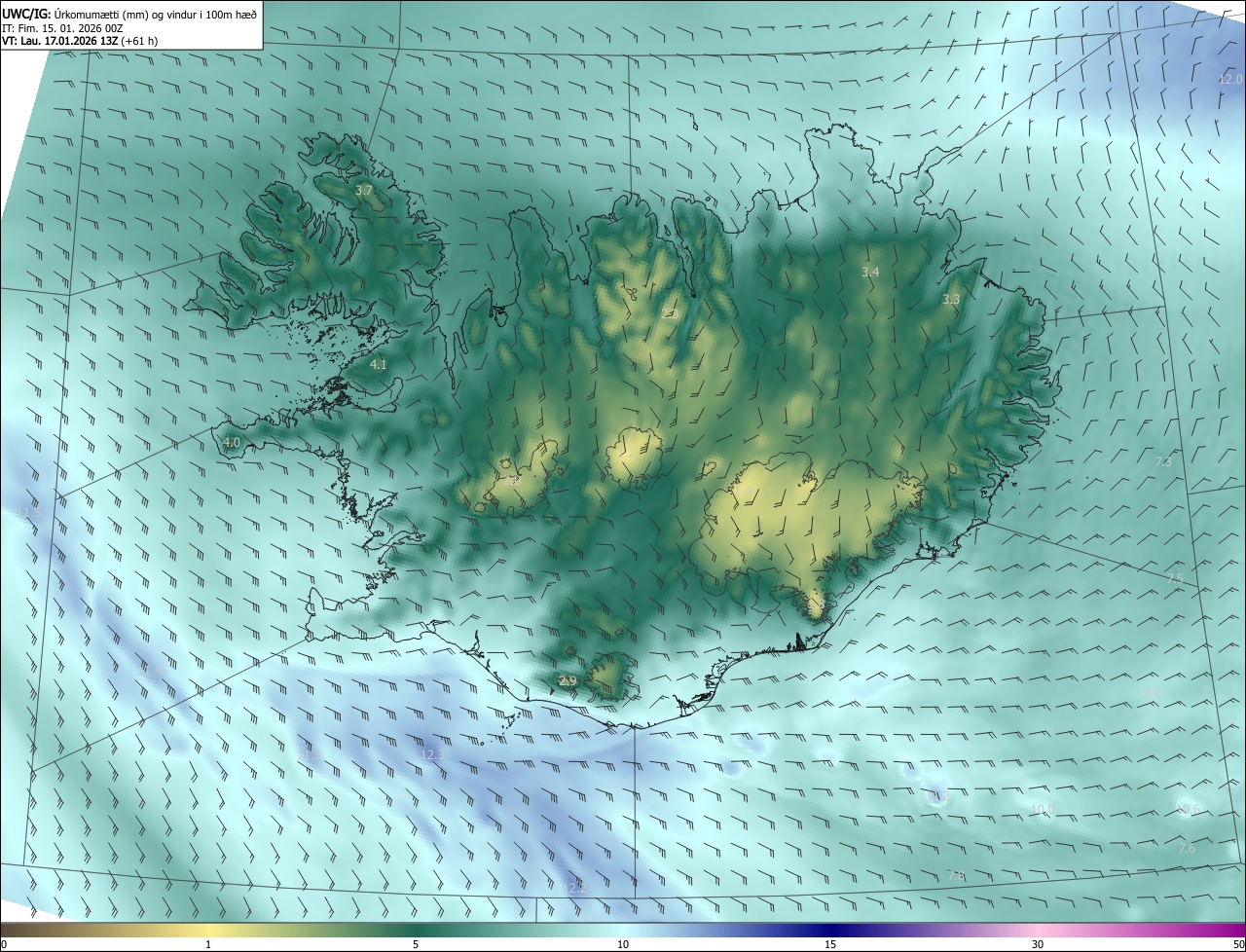Select the 3.7 value label on the map
Viewport: 1246px width, 952px height.
[364, 191]
